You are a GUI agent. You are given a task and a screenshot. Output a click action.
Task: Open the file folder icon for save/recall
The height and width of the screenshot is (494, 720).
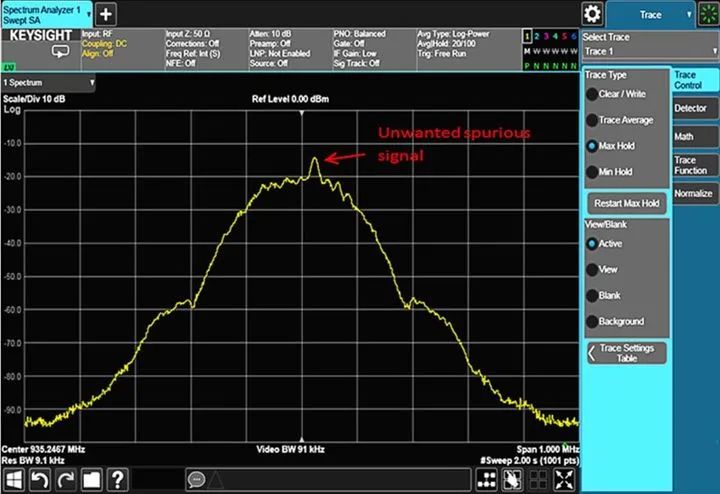[91, 480]
